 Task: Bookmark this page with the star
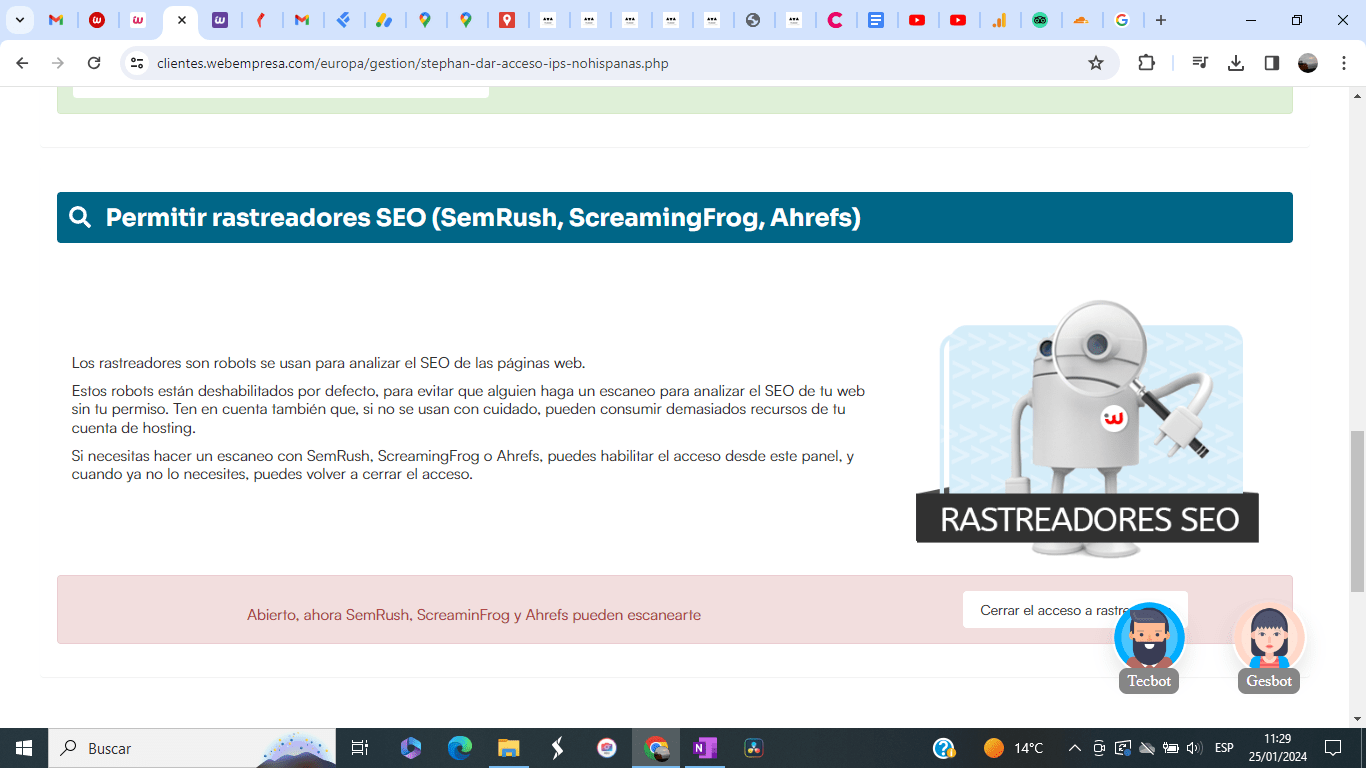(1096, 63)
